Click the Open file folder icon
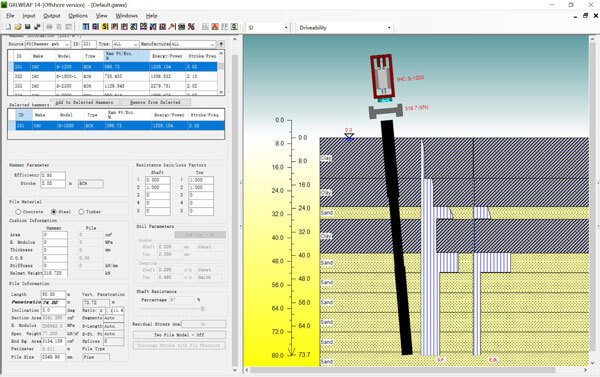This screenshot has height=377, width=600. 18,27
